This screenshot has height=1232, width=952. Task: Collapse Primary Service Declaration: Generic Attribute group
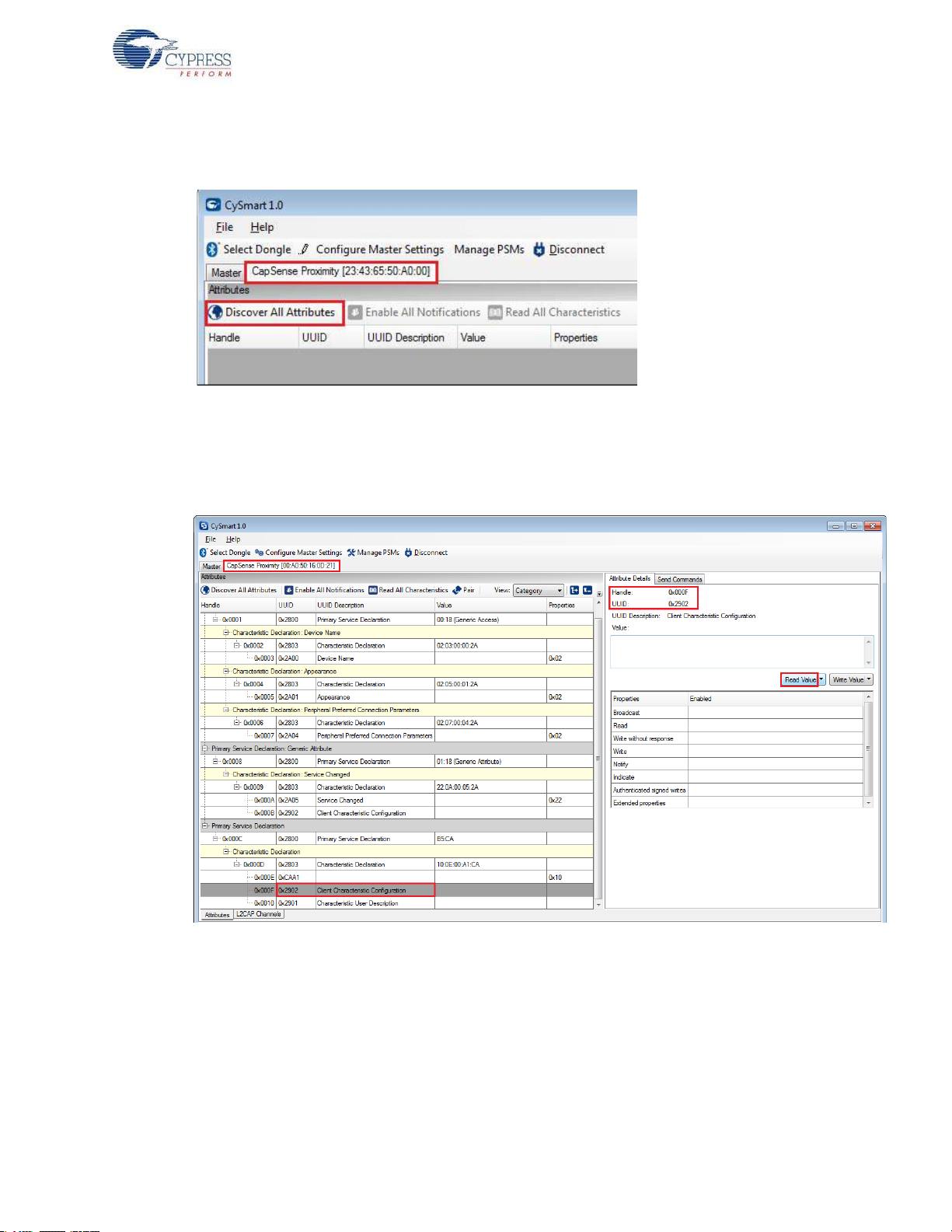pyautogui.click(x=206, y=749)
